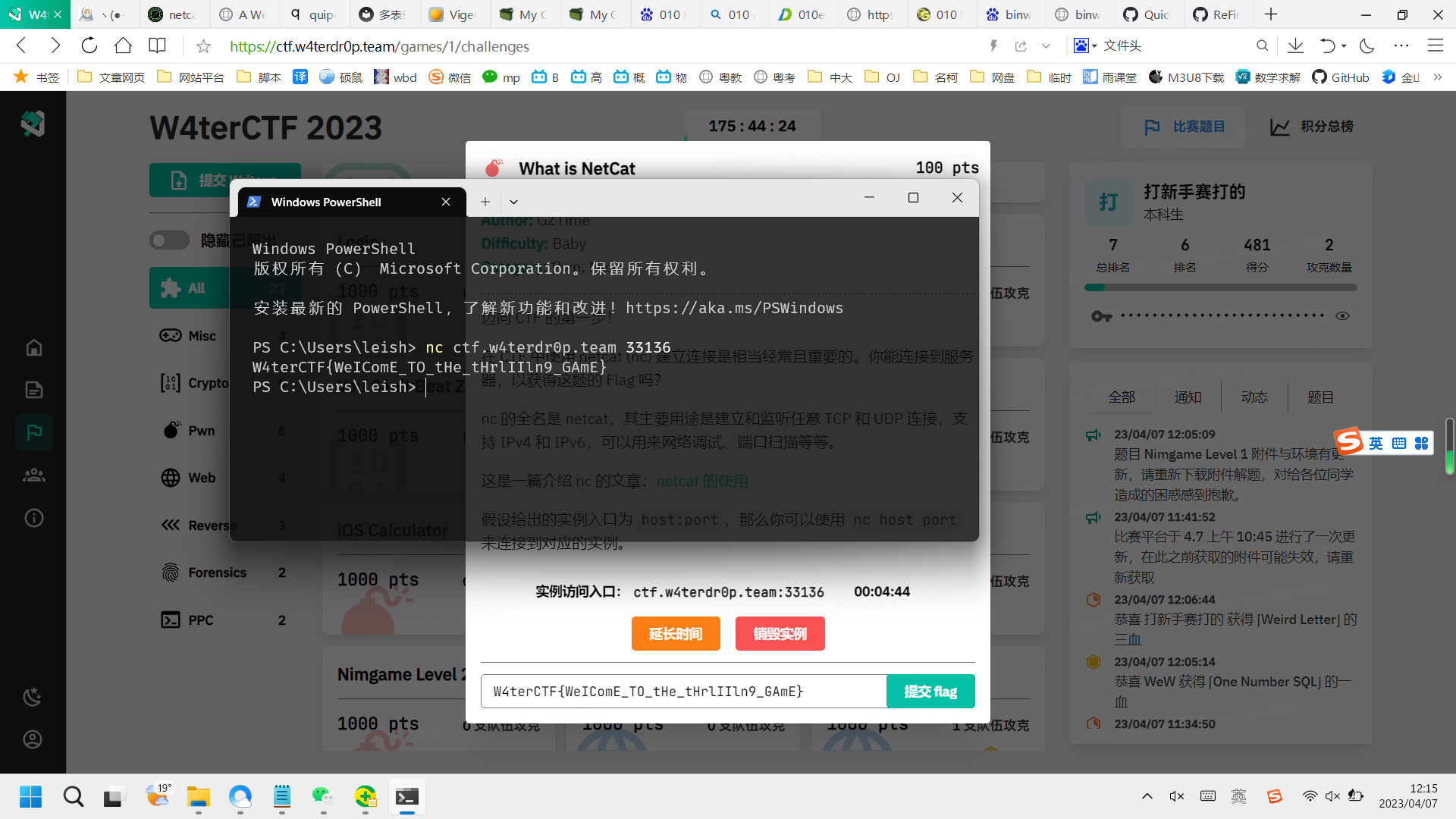Screen dimensions: 1456x819
Task: Select the Forensics challenge category
Action: 217,573
